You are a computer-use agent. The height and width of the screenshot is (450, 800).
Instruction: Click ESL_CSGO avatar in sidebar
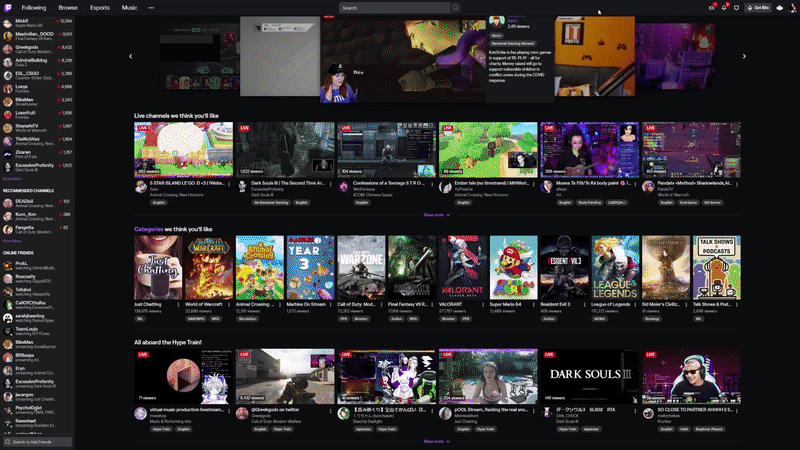click(x=8, y=76)
